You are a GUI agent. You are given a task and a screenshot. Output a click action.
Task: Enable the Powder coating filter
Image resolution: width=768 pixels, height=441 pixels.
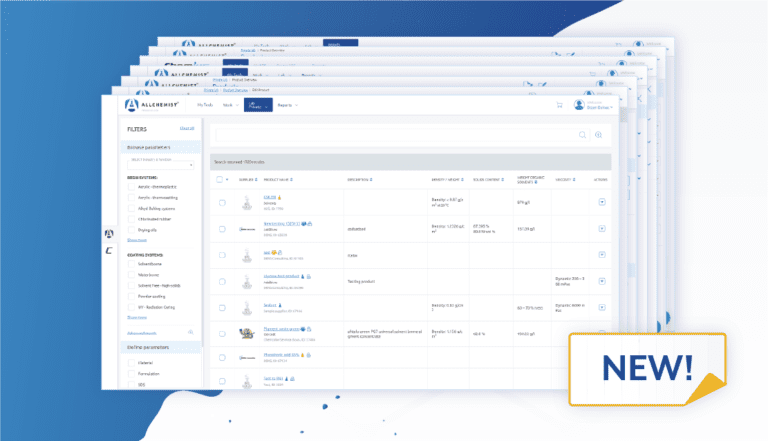(x=131, y=296)
